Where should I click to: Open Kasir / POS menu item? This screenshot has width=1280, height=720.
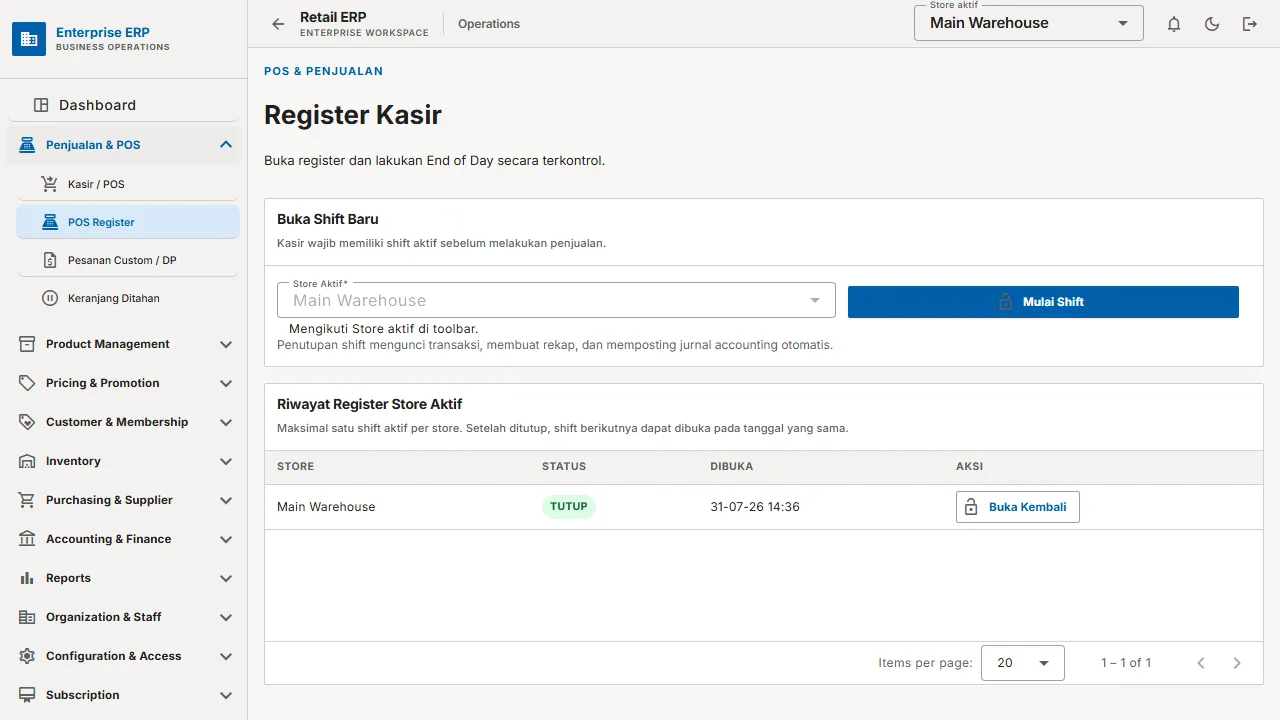coord(128,184)
